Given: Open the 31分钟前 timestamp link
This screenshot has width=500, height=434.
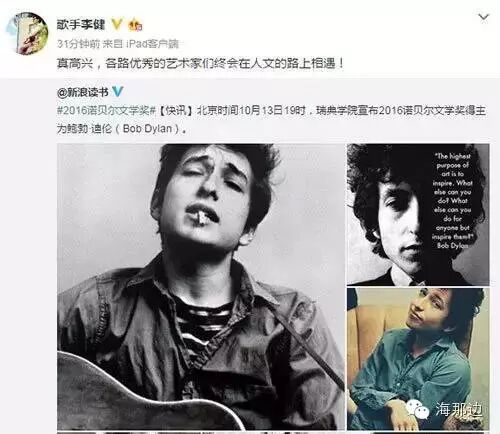Looking at the screenshot, I should [x=78, y=44].
